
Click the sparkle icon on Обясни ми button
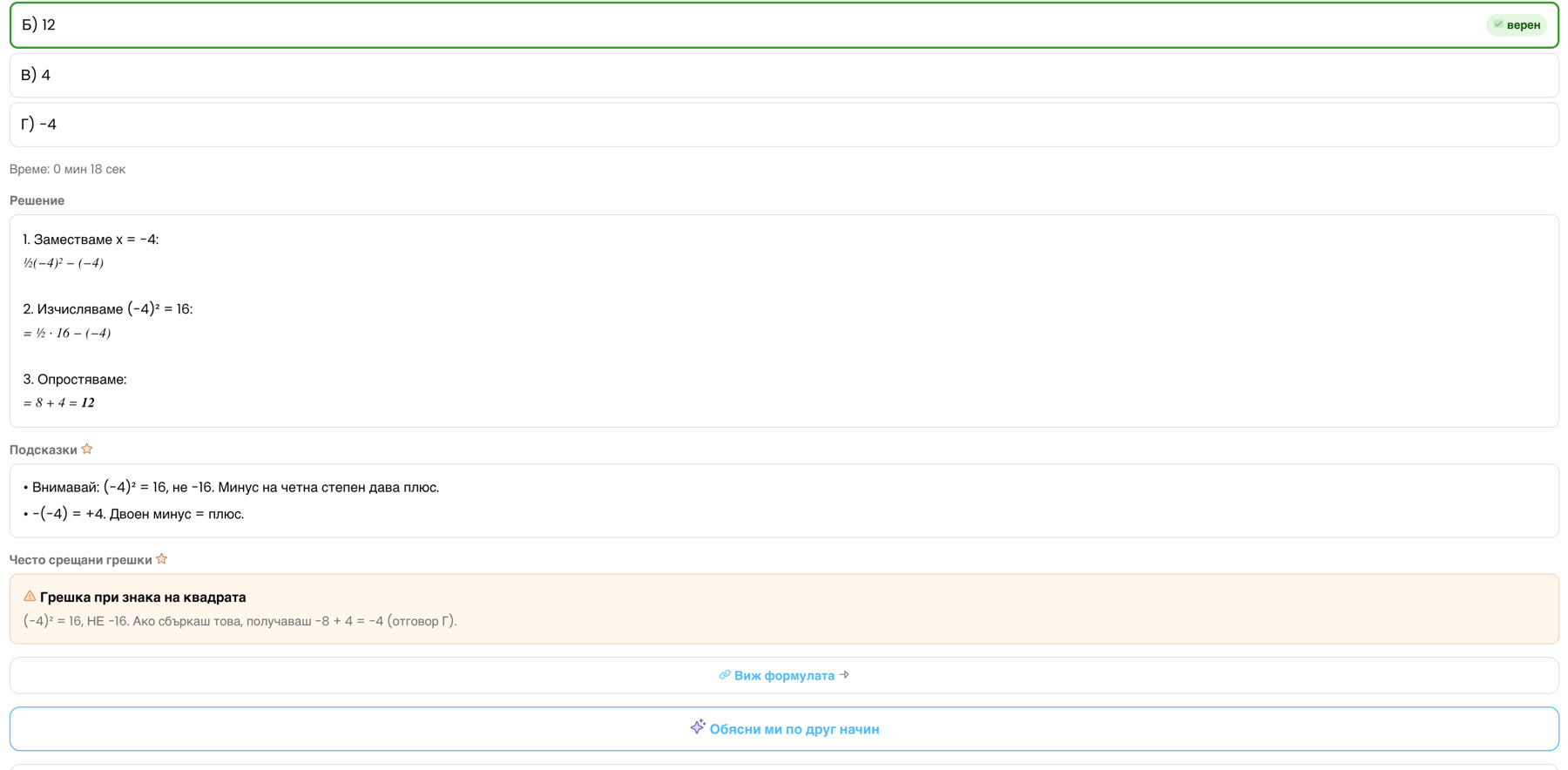click(x=698, y=727)
